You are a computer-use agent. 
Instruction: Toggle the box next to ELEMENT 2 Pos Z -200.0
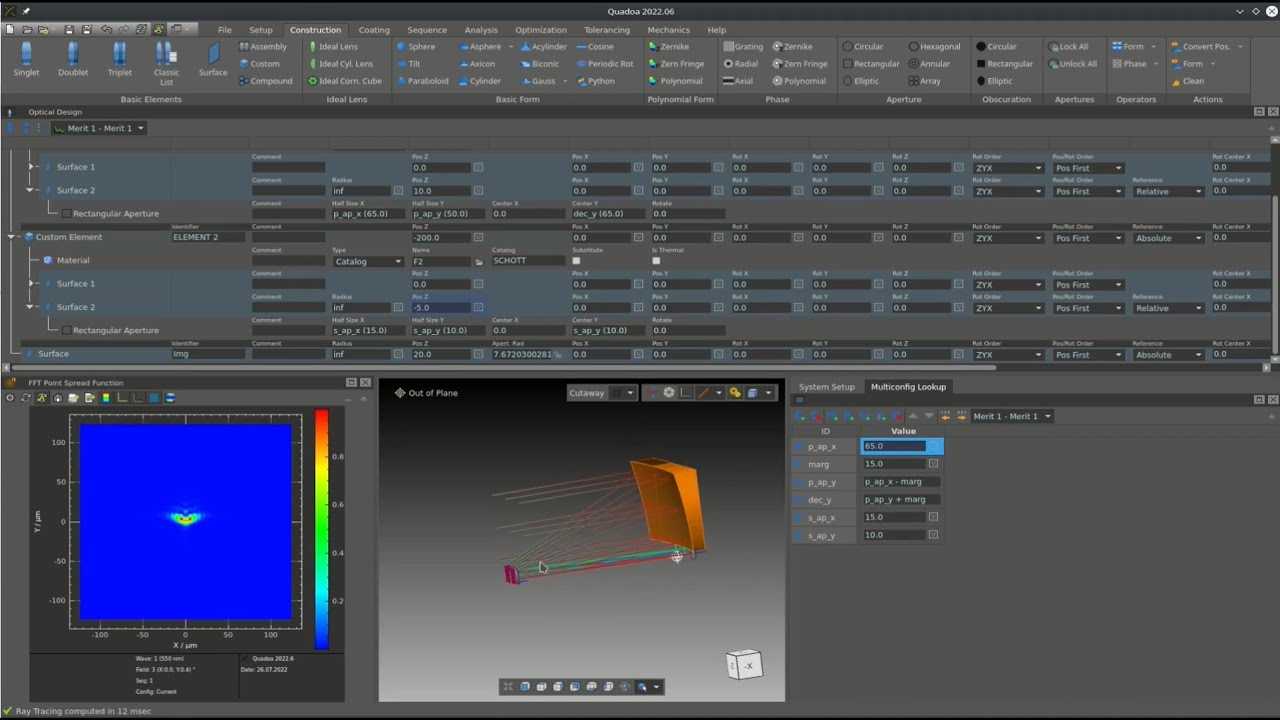[x=478, y=237]
